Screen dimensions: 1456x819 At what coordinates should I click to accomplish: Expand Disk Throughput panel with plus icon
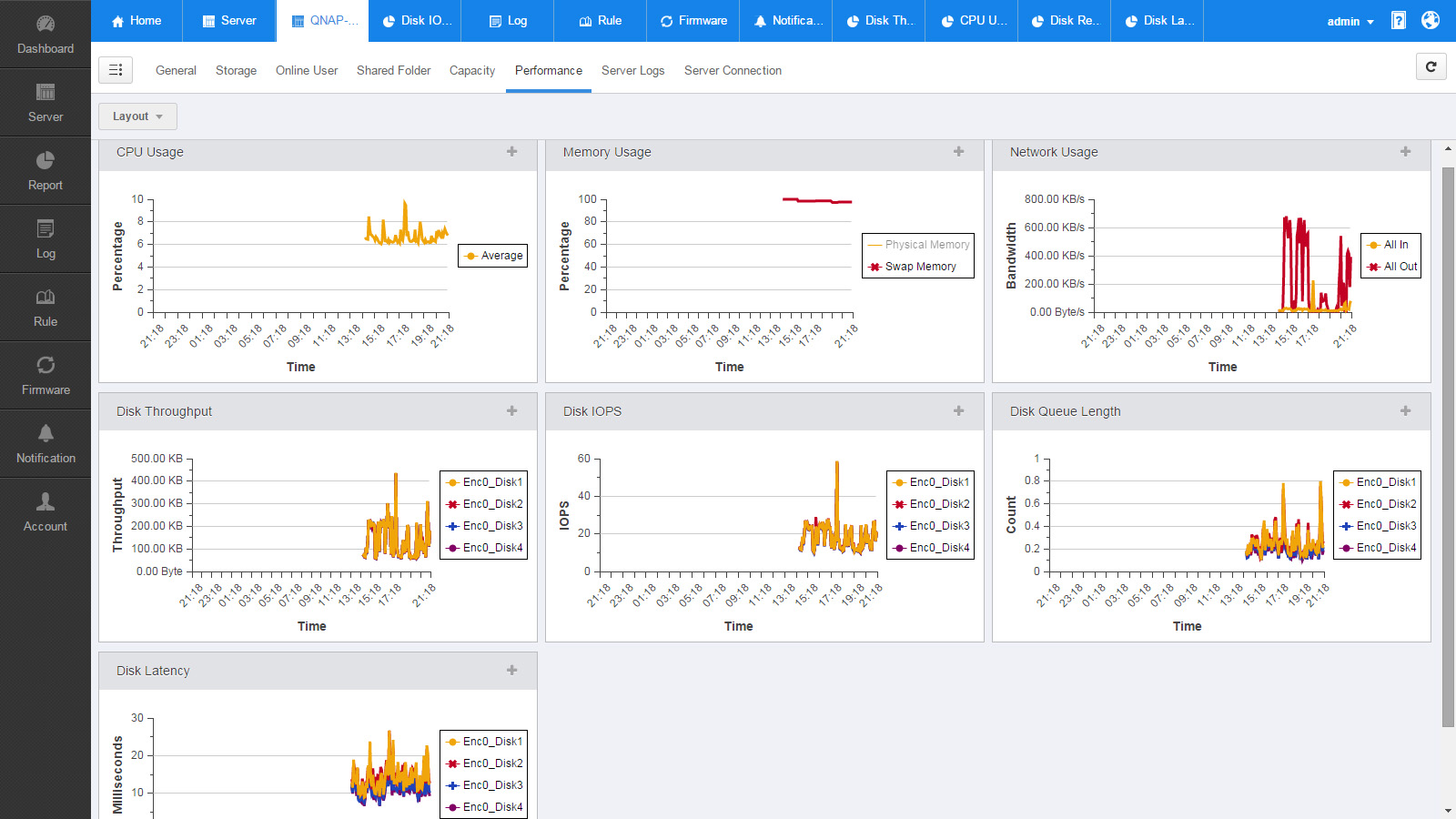512,411
